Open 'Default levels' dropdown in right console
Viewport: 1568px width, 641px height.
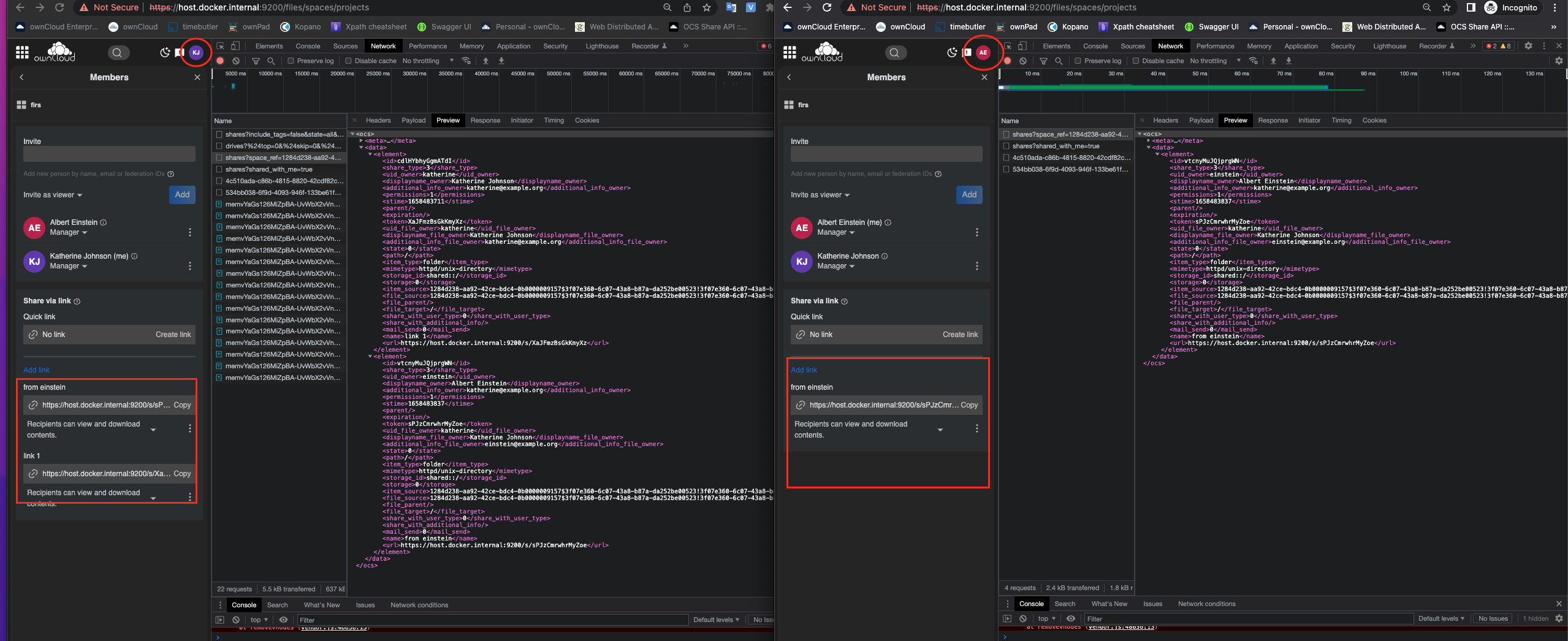[1441, 618]
